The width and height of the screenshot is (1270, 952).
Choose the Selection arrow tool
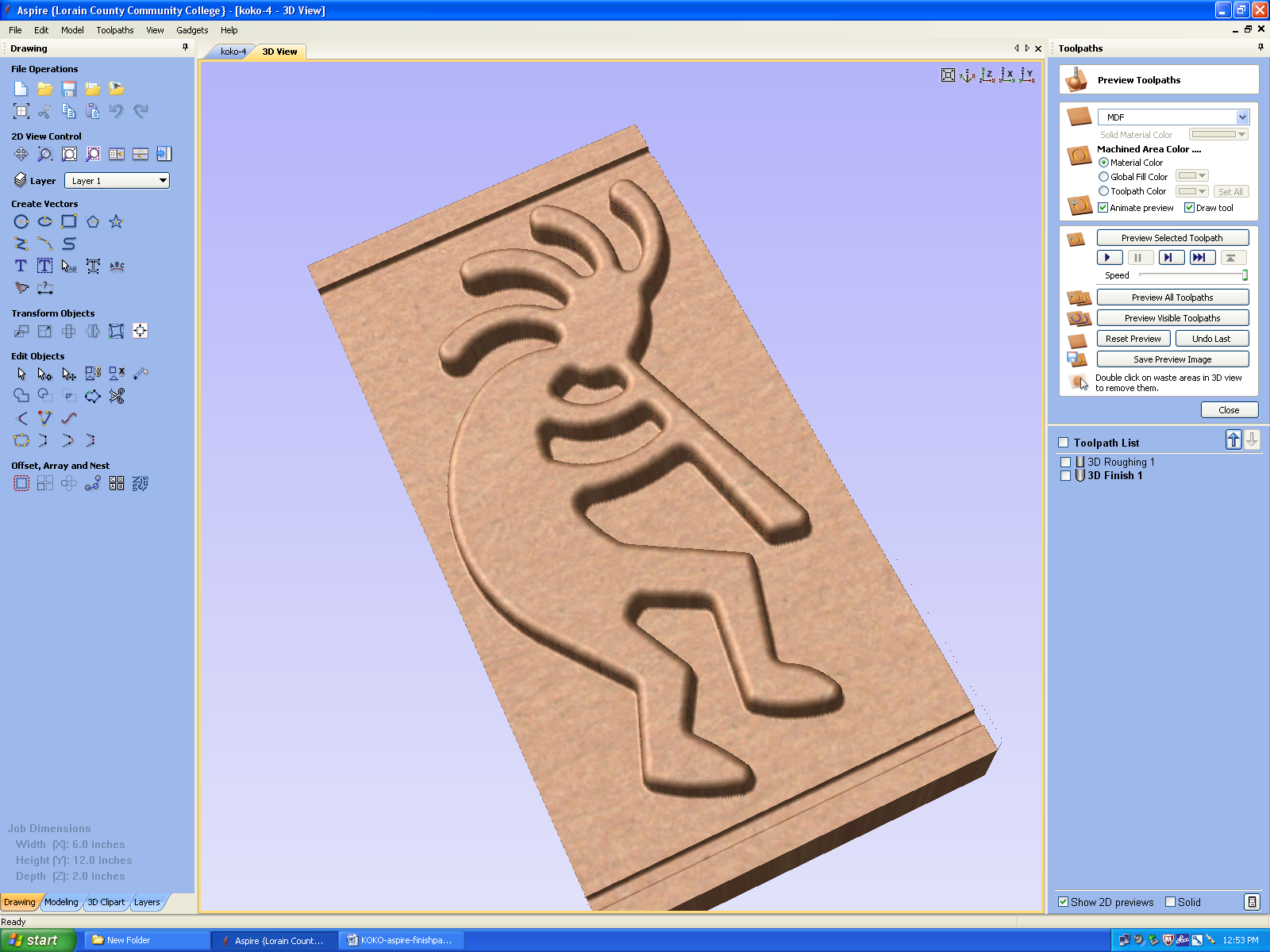pyautogui.click(x=21, y=373)
